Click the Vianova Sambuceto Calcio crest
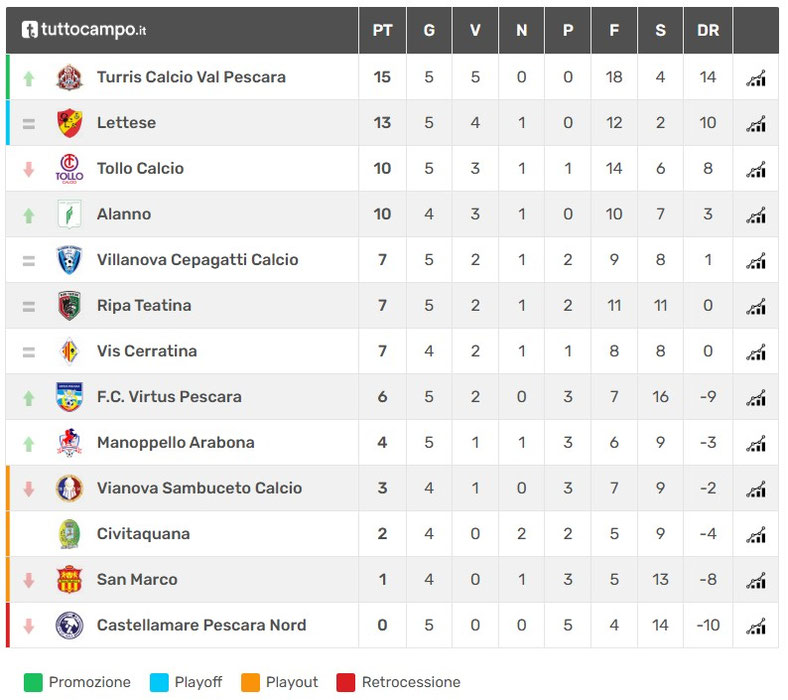 click(x=69, y=489)
